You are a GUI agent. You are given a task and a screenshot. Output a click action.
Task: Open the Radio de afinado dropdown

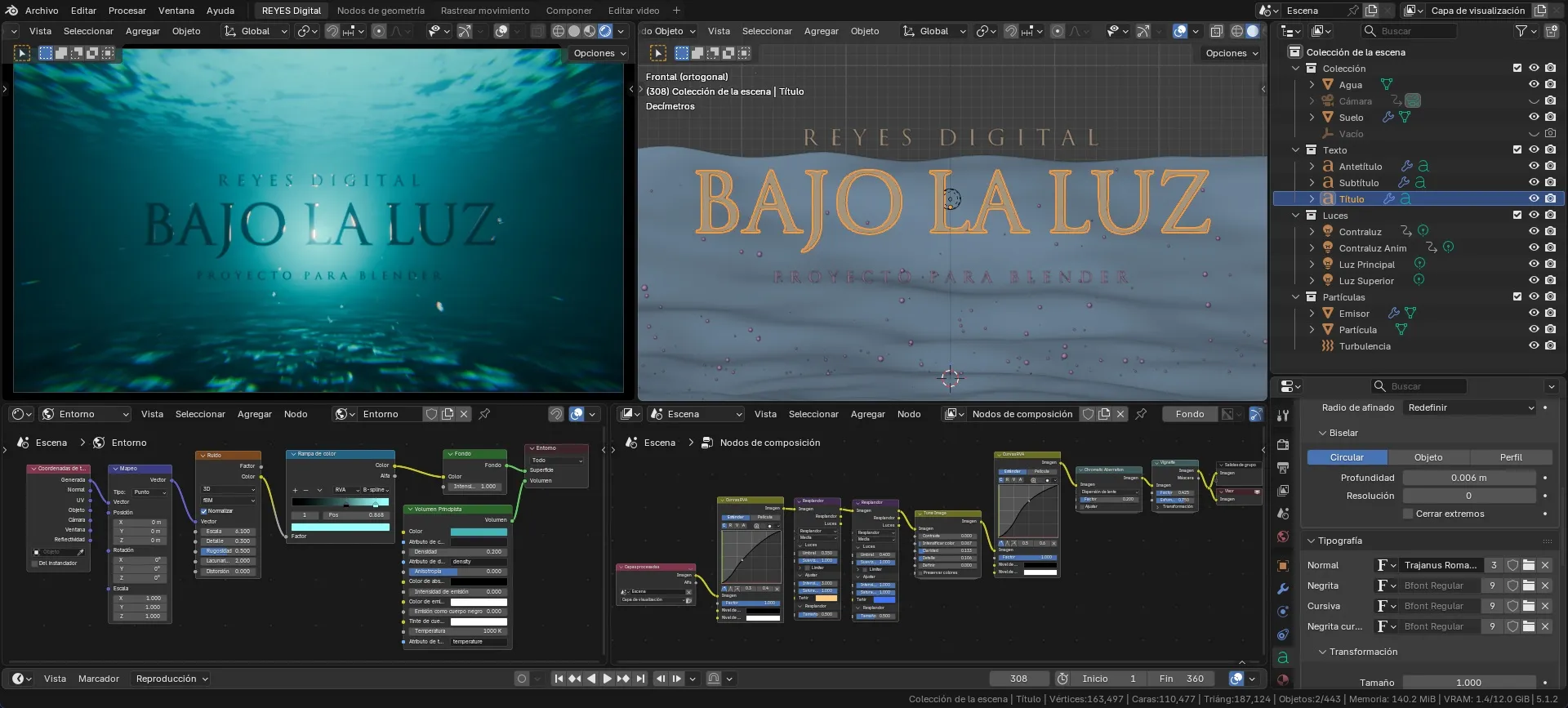1470,407
